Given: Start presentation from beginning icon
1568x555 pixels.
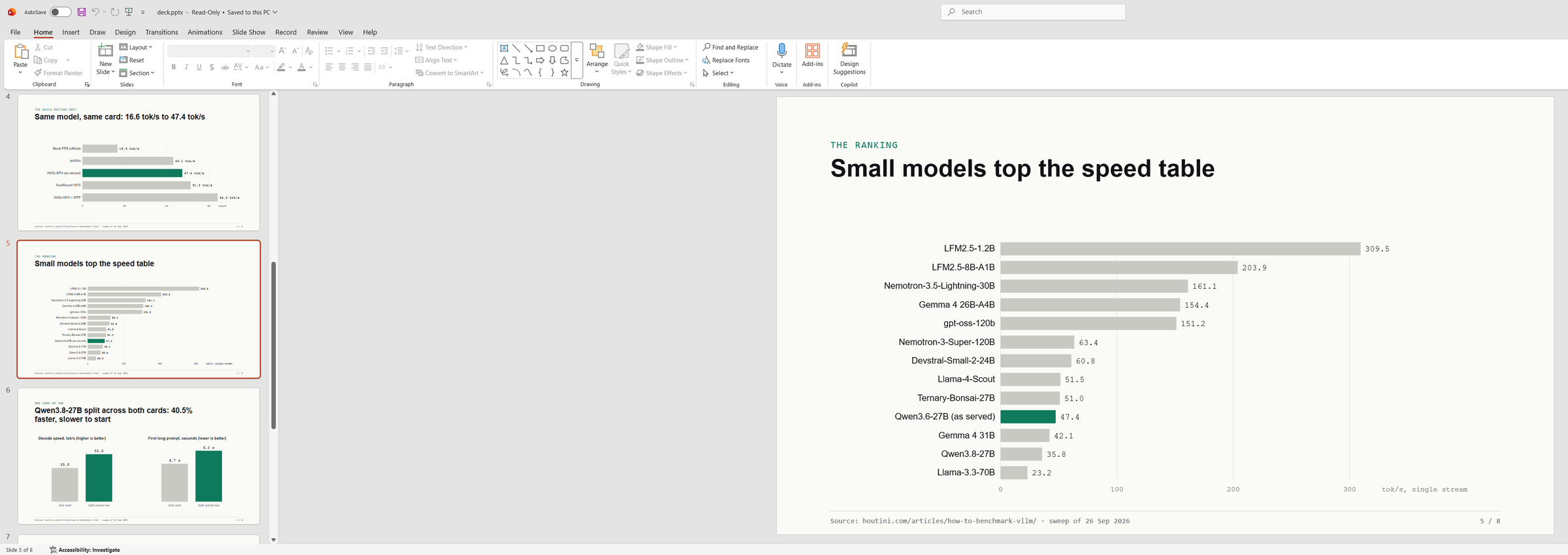Looking at the screenshot, I should point(129,12).
